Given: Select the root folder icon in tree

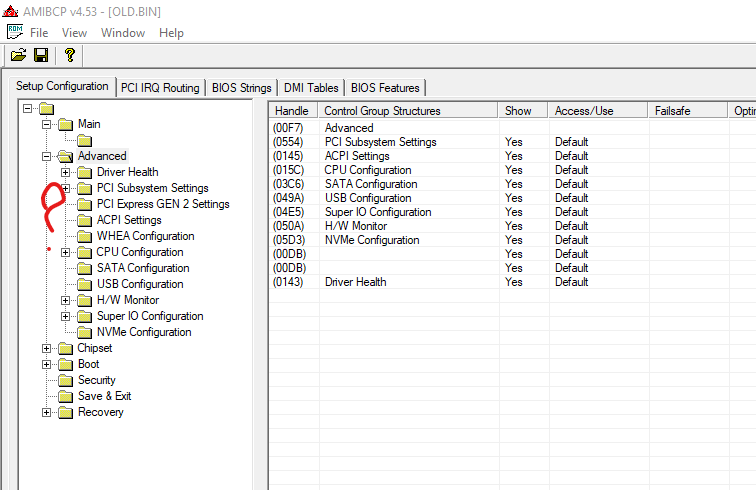Looking at the screenshot, I should tap(46, 109).
